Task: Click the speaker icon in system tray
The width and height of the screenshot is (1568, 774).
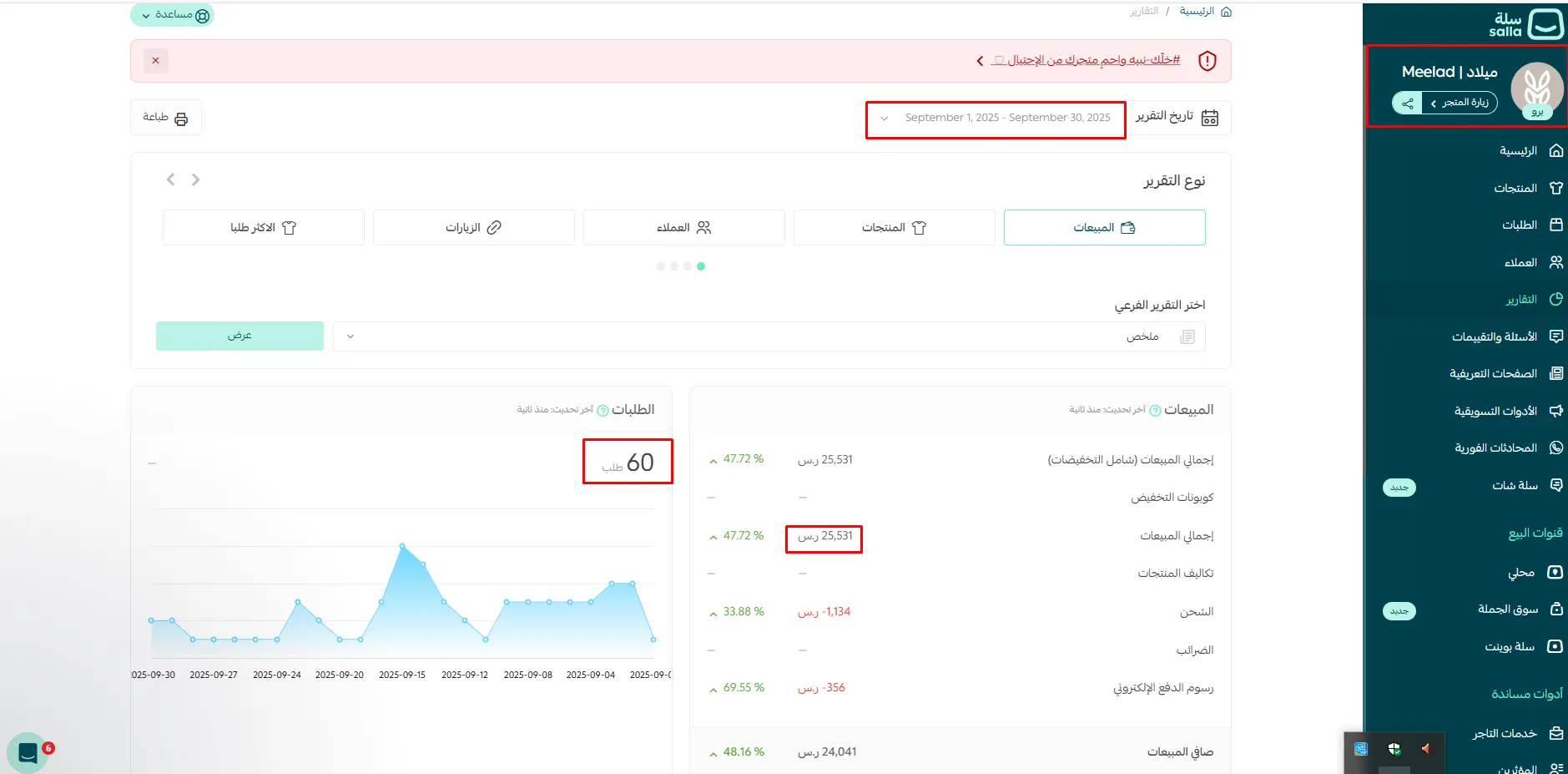Action: click(x=1425, y=749)
